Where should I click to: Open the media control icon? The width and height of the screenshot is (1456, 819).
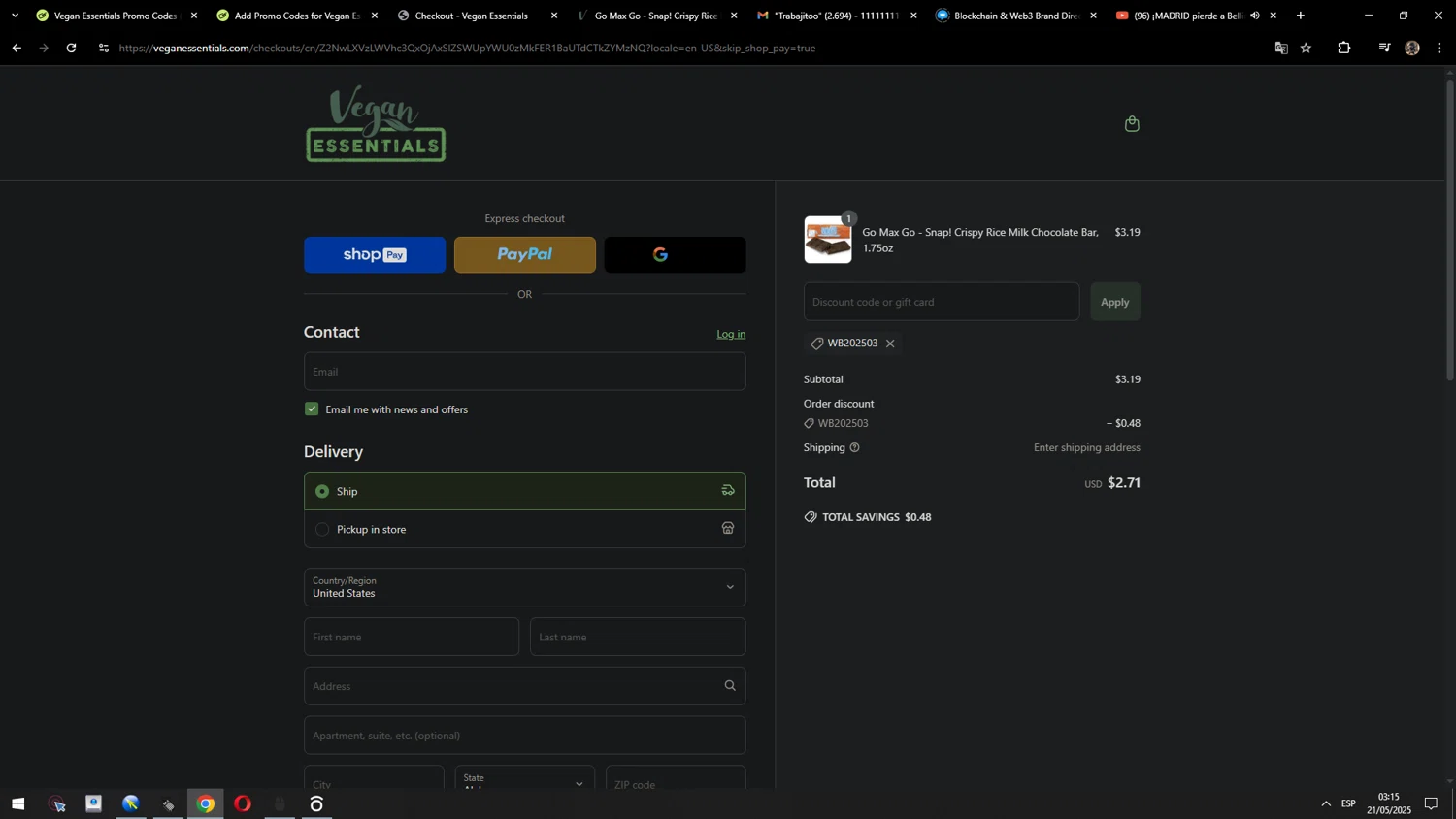coord(1384,48)
